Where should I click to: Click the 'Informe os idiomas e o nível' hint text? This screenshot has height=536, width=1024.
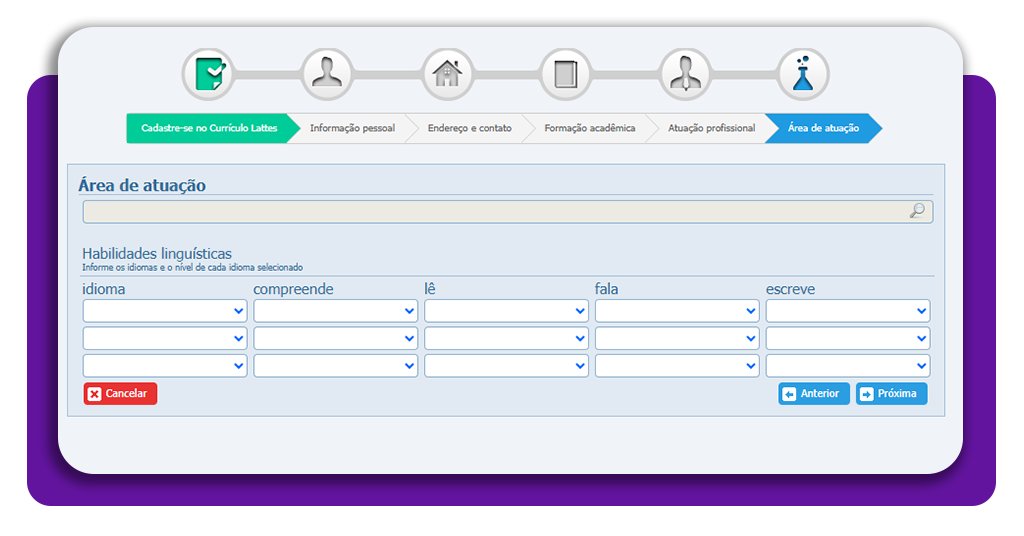[x=193, y=267]
